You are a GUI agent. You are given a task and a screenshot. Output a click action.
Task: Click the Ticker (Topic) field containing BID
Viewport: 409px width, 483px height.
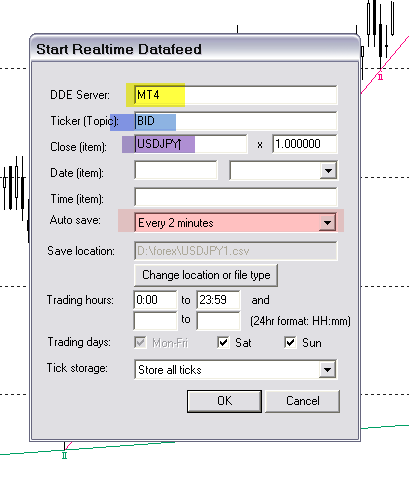pos(236,121)
